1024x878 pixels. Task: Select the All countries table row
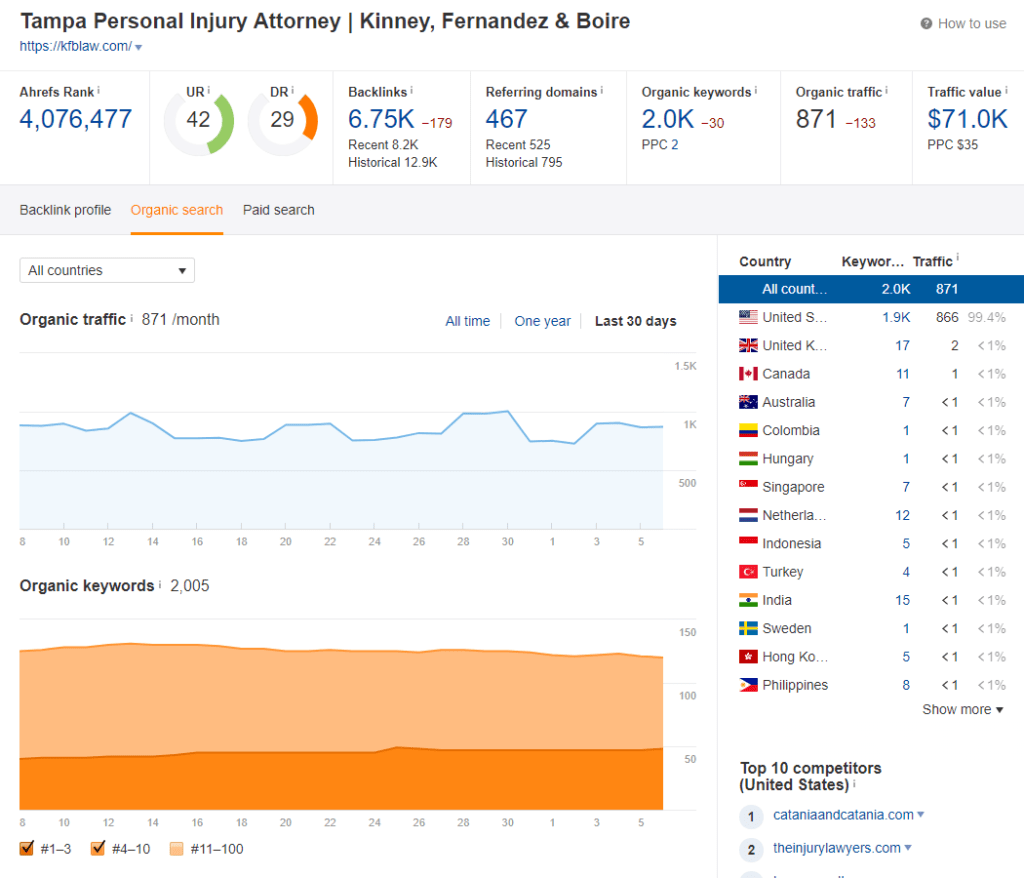point(871,289)
